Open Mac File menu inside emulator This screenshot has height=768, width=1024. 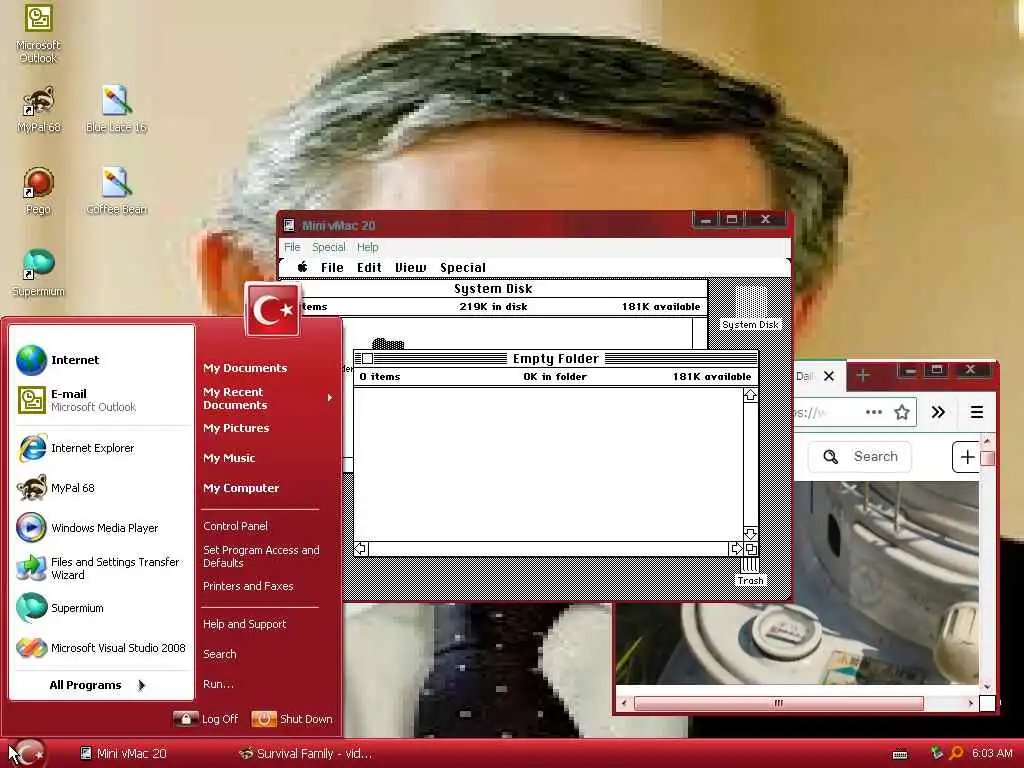(x=332, y=267)
